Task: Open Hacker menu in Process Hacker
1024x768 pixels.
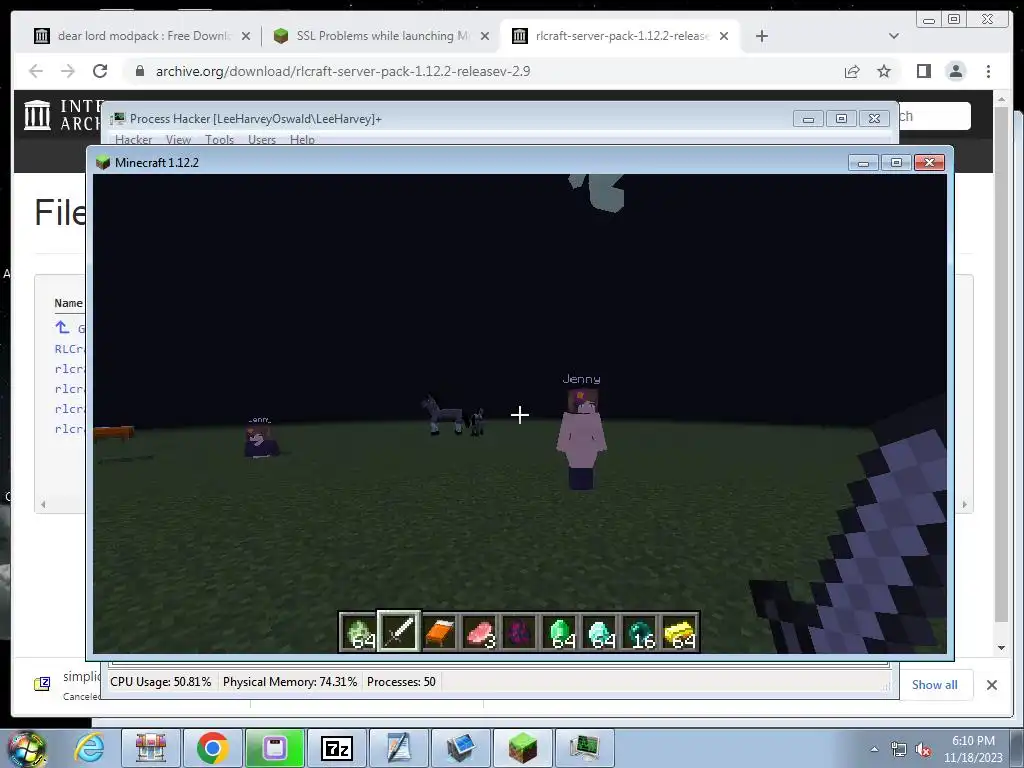Action: tap(133, 139)
